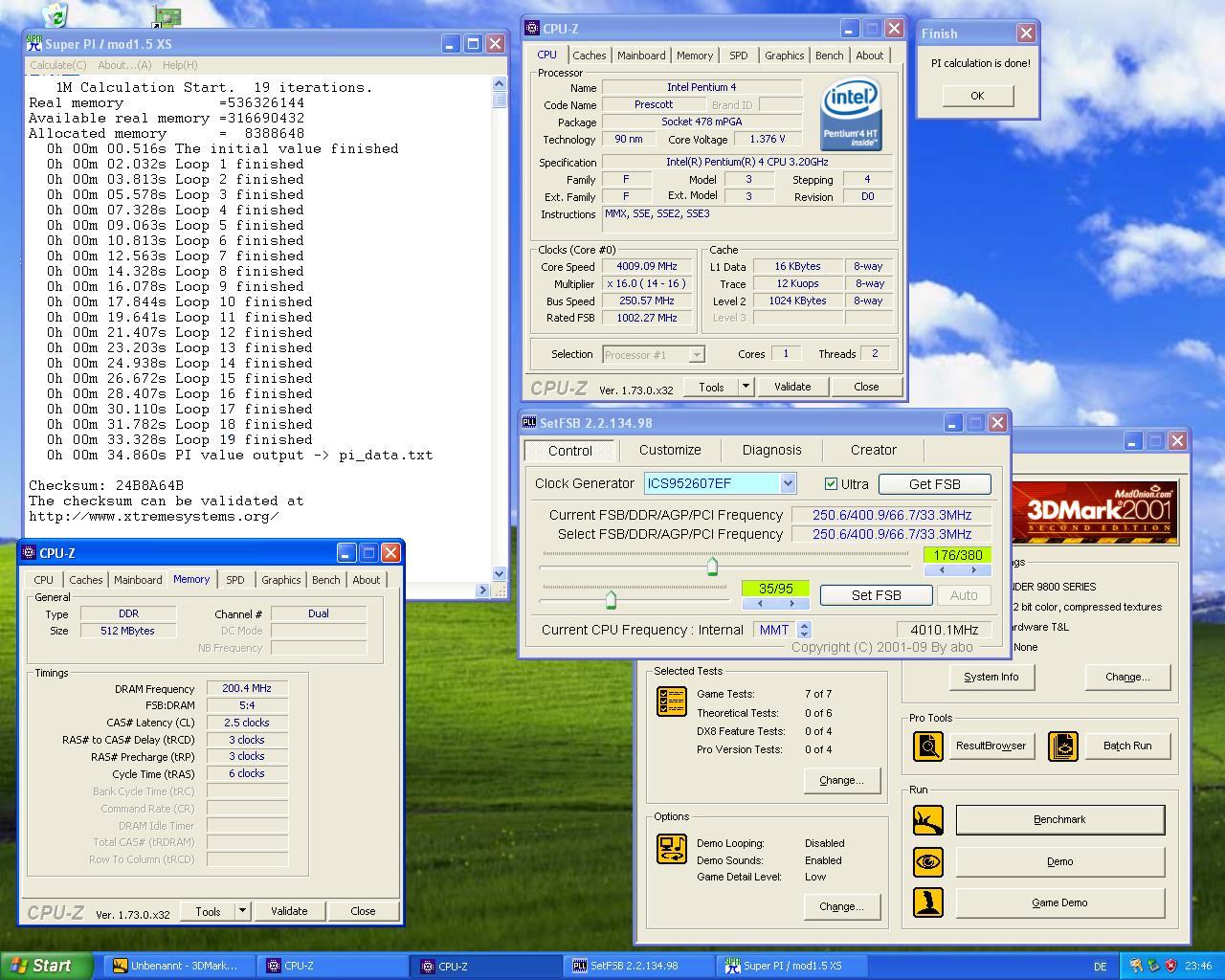The image size is (1225, 980).
Task: Click the Super PI title bar icon
Action: [35, 43]
